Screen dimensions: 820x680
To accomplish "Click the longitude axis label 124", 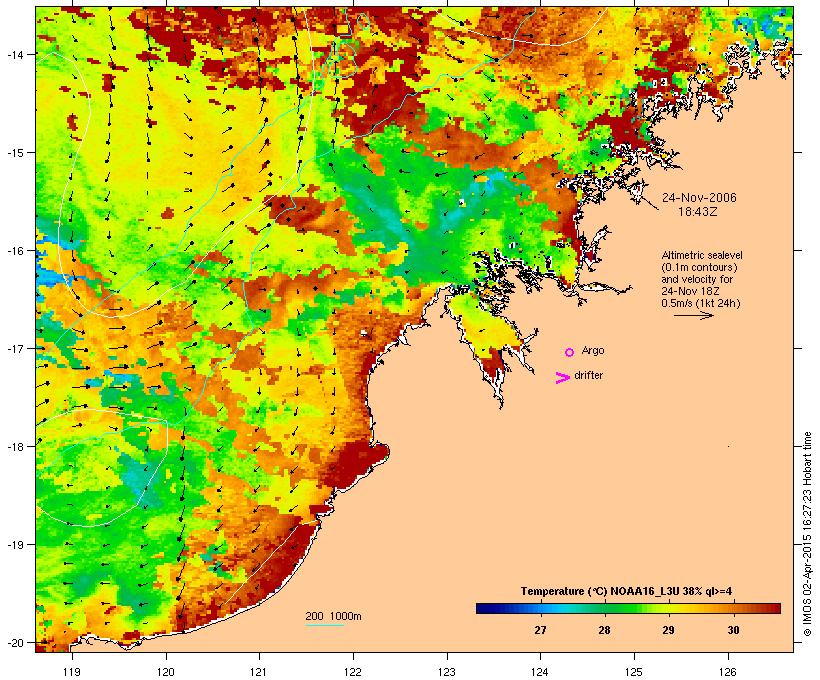I will [x=540, y=672].
